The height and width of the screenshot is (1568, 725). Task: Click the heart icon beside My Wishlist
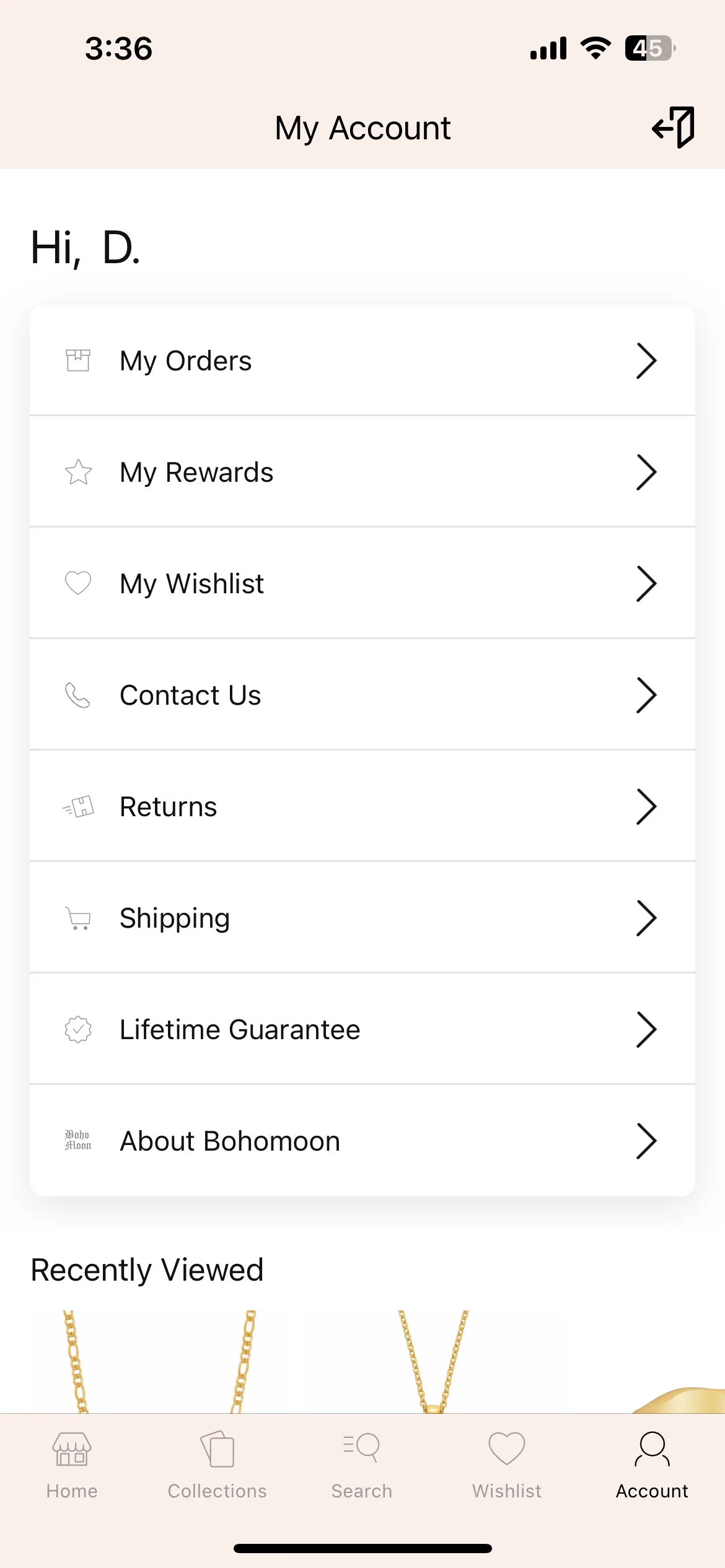[78, 583]
